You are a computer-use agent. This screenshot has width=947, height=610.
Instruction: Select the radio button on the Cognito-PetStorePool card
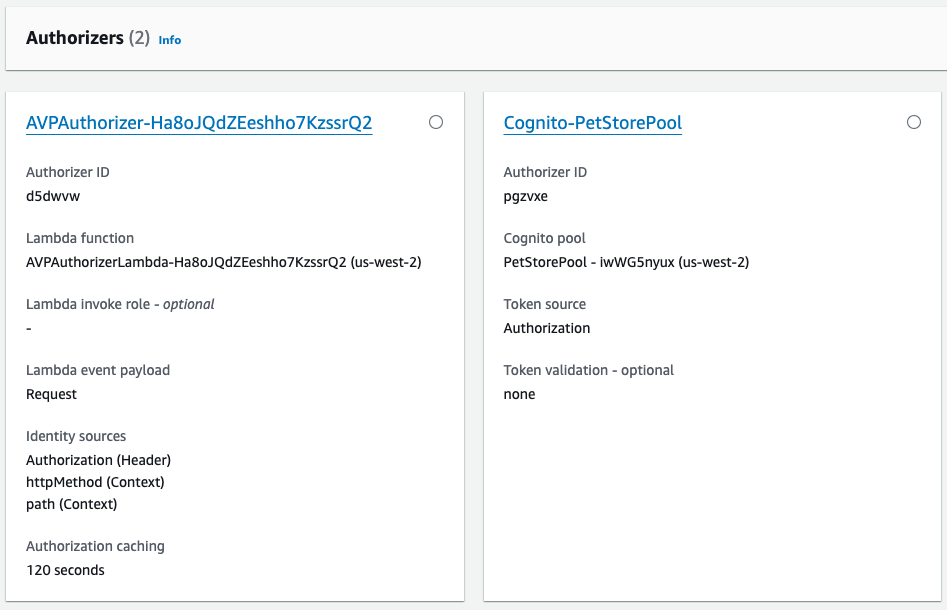913,122
